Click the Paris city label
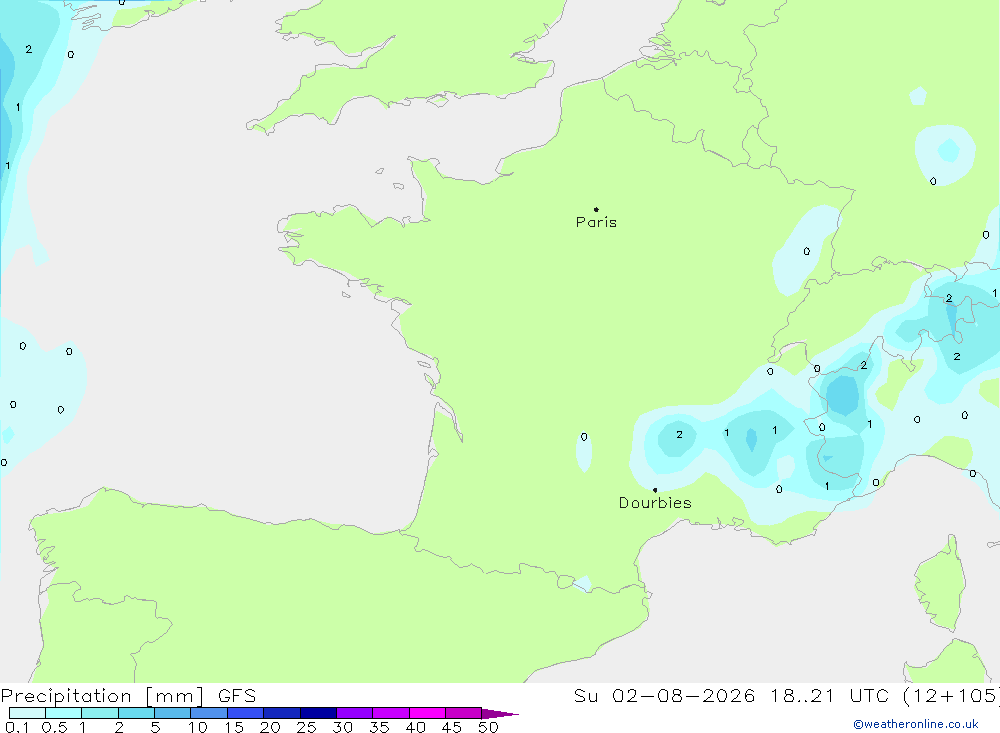The height and width of the screenshot is (733, 1000). click(596, 222)
